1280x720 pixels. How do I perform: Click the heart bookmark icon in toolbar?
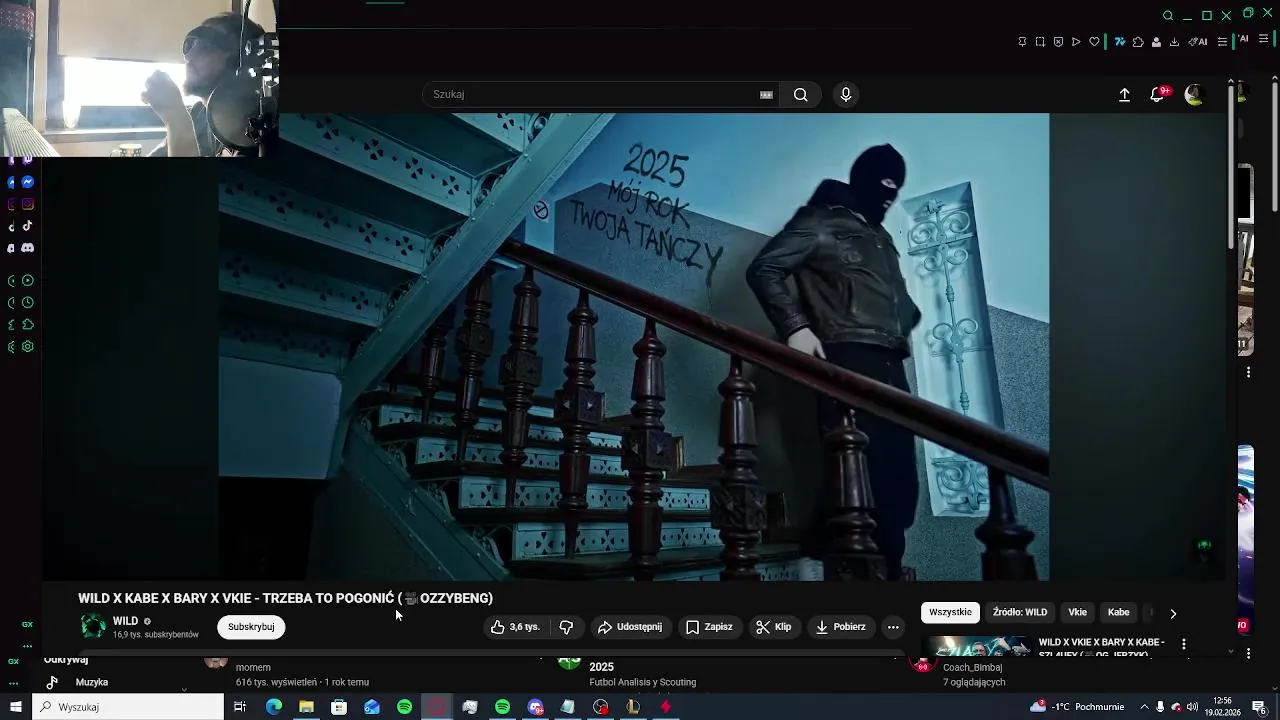[1094, 42]
